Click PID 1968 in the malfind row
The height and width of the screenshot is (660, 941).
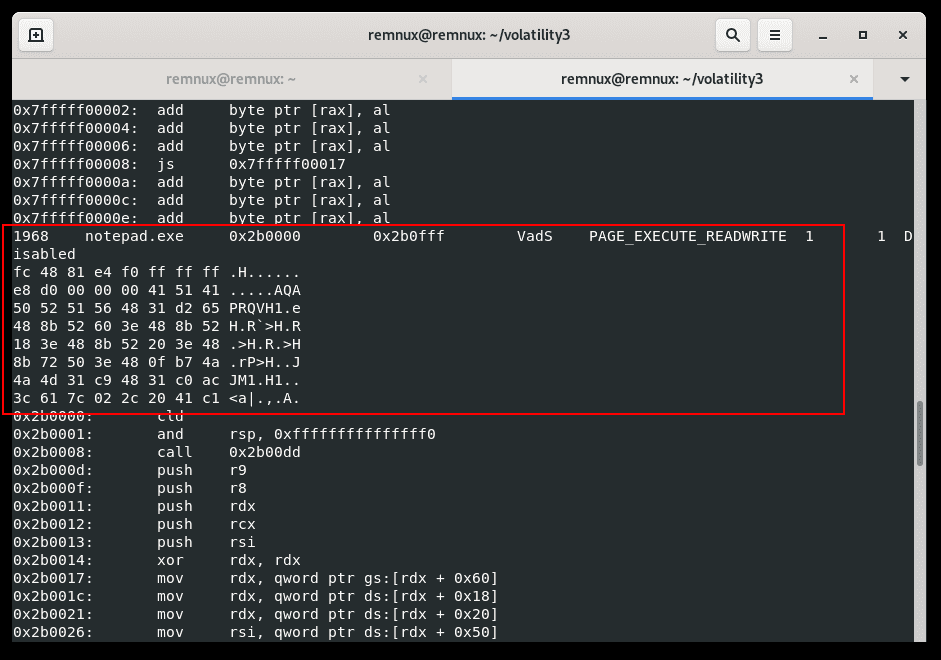point(31,236)
